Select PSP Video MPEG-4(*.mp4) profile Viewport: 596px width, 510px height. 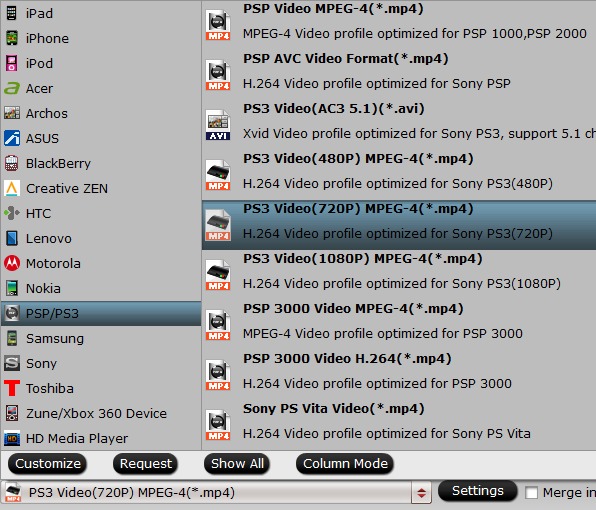tap(399, 25)
